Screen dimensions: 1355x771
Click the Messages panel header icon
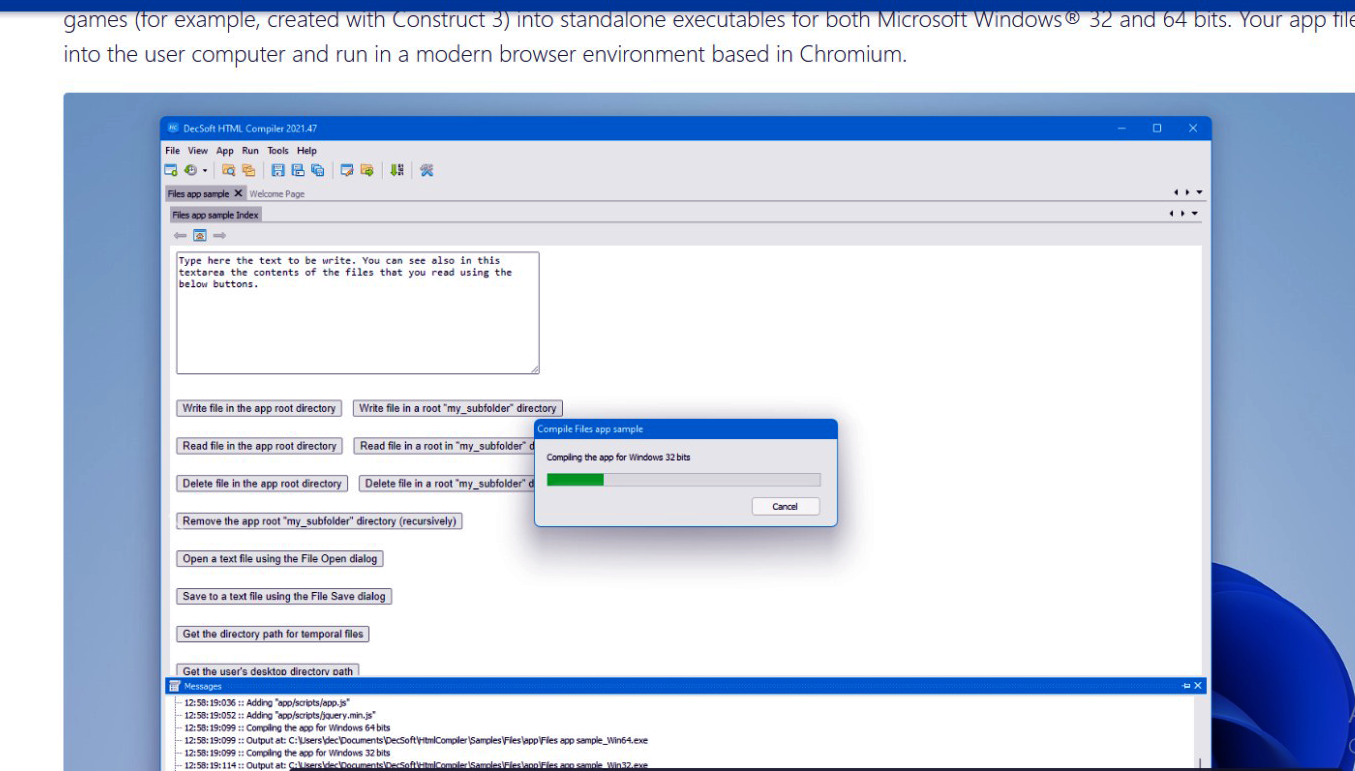coord(174,686)
